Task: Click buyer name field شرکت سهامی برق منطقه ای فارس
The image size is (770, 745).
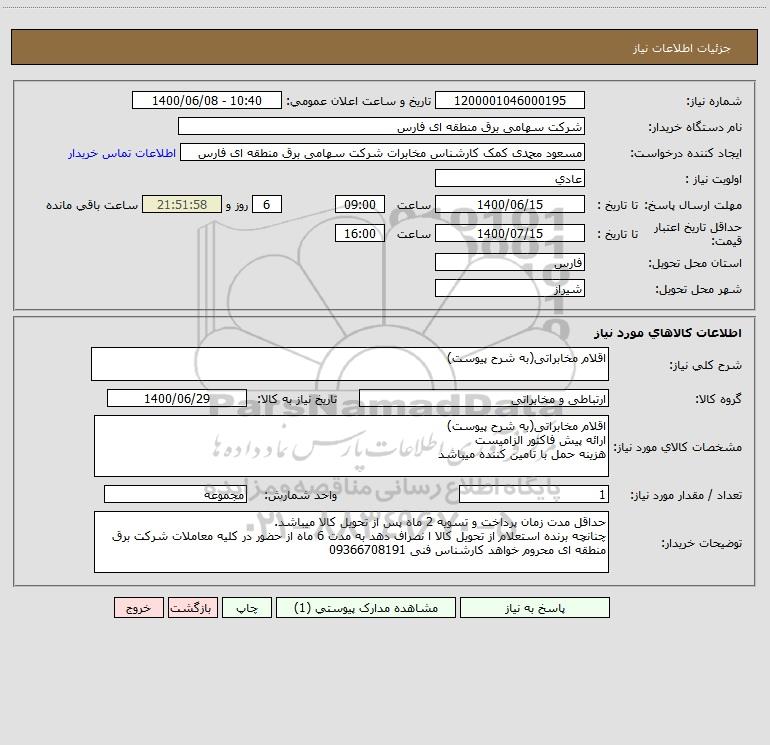Action: 381,126
